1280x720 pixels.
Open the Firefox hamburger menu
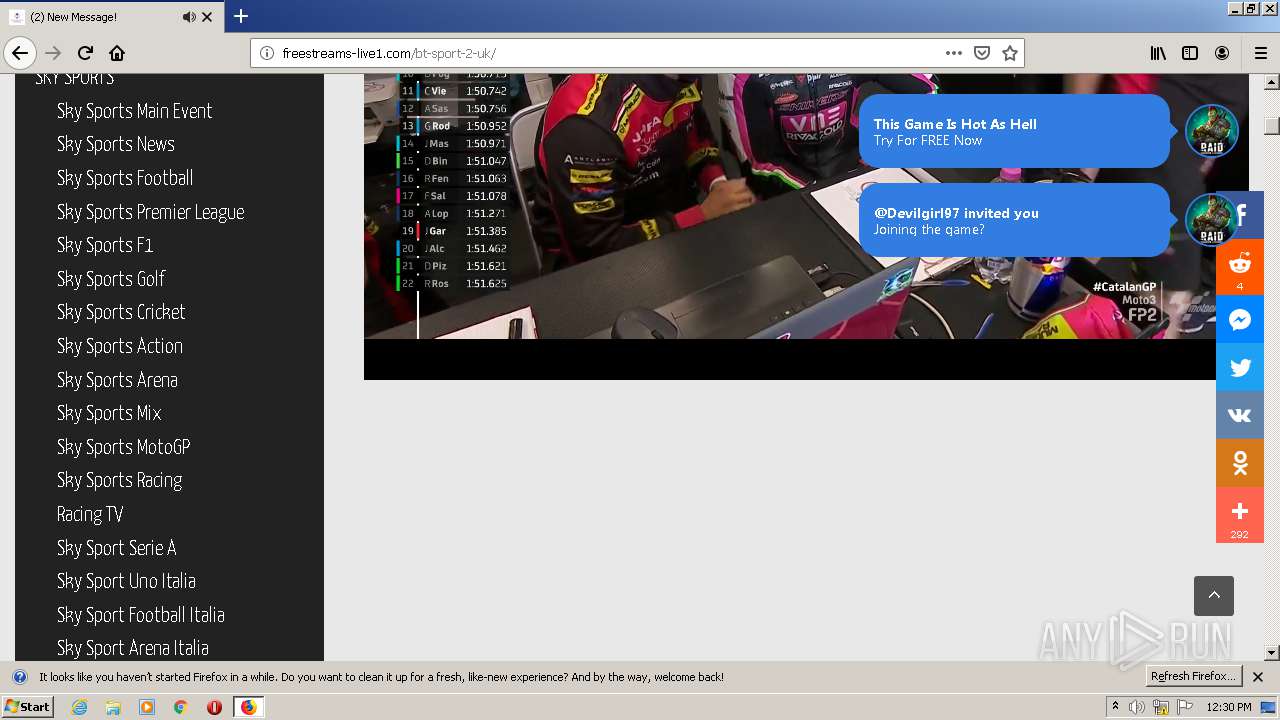[1260, 53]
